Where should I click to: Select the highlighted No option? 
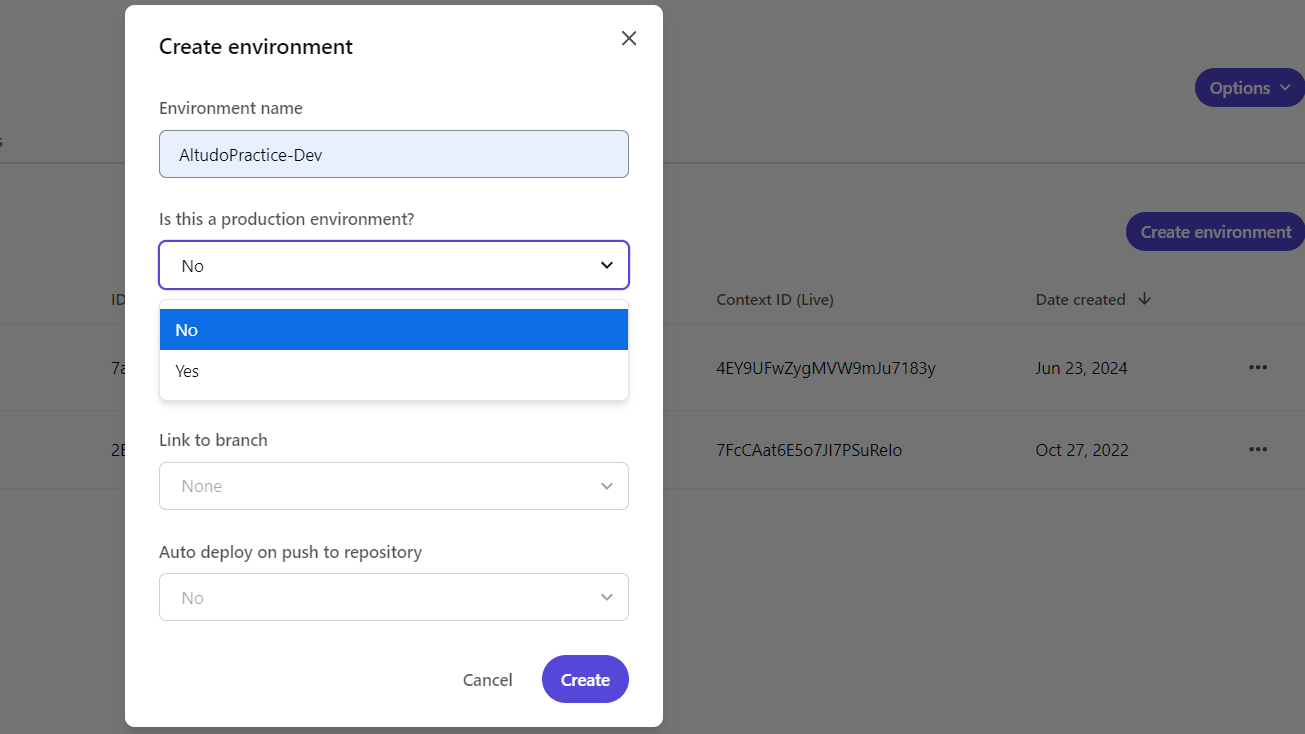393,330
